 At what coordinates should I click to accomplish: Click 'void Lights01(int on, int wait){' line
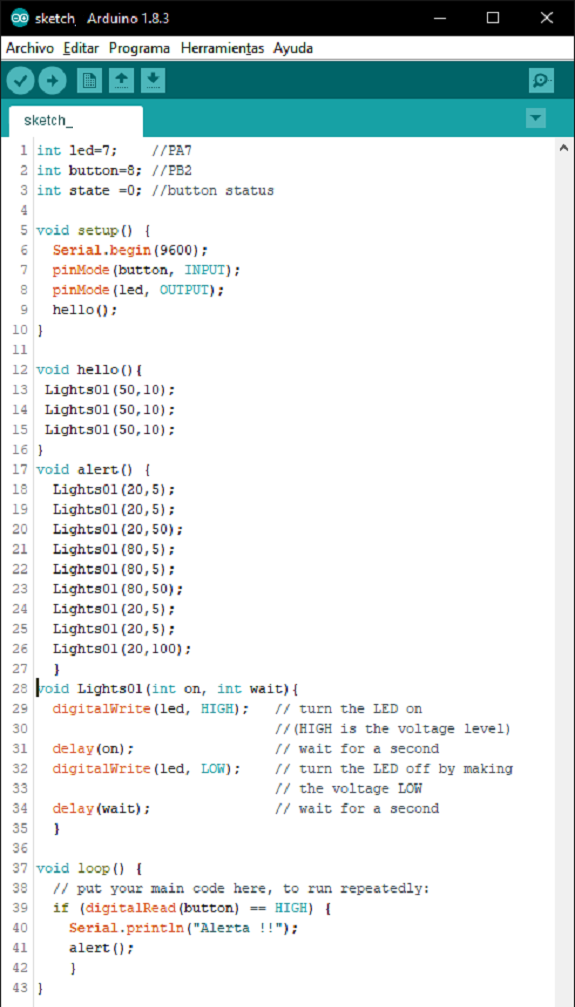click(x=168, y=689)
